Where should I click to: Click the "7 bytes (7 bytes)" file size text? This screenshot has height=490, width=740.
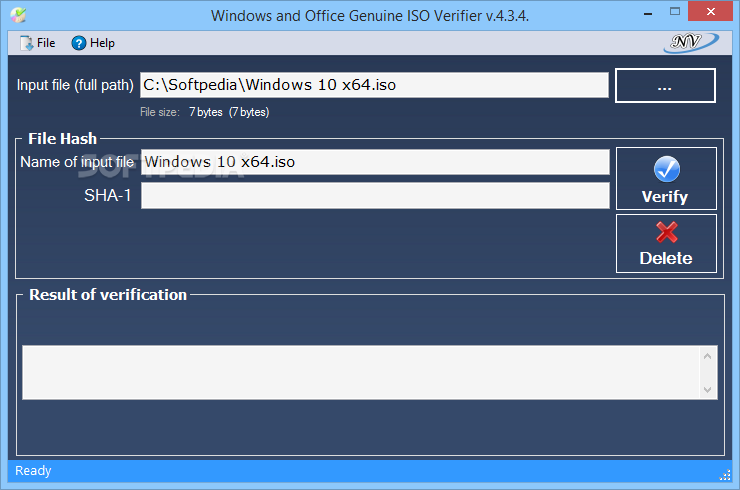[229, 112]
